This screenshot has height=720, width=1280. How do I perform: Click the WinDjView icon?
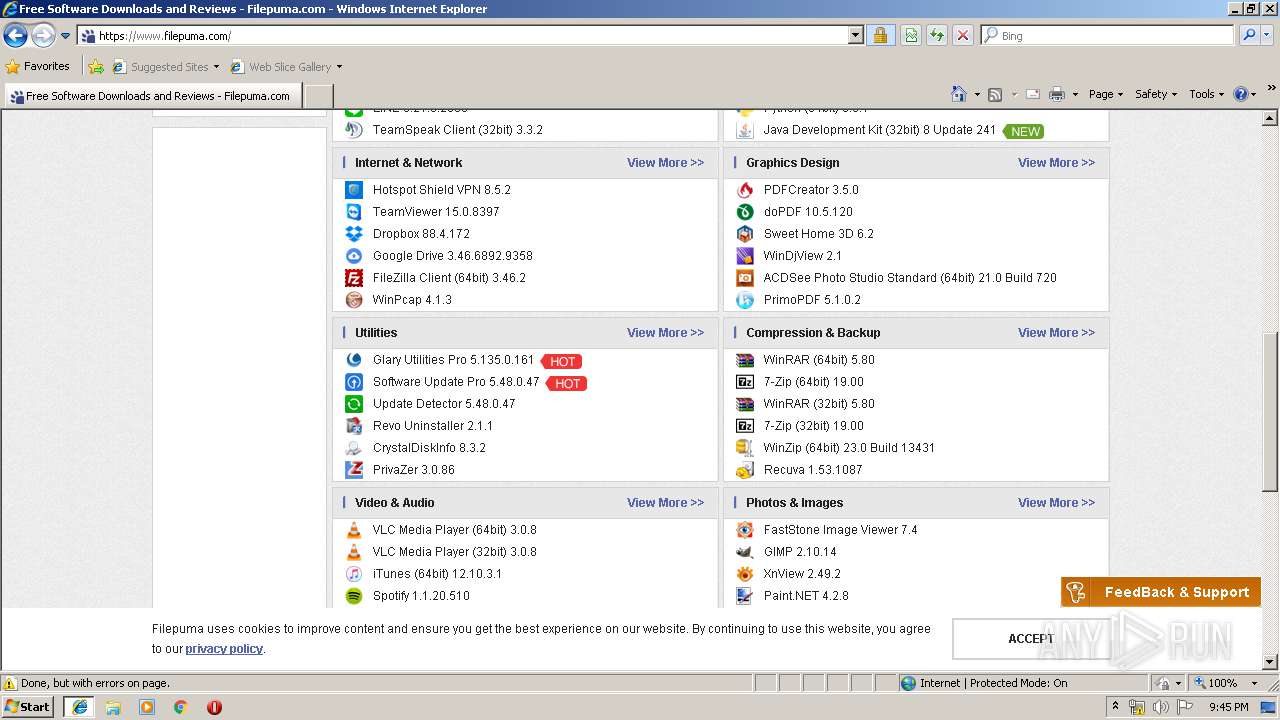click(x=745, y=256)
